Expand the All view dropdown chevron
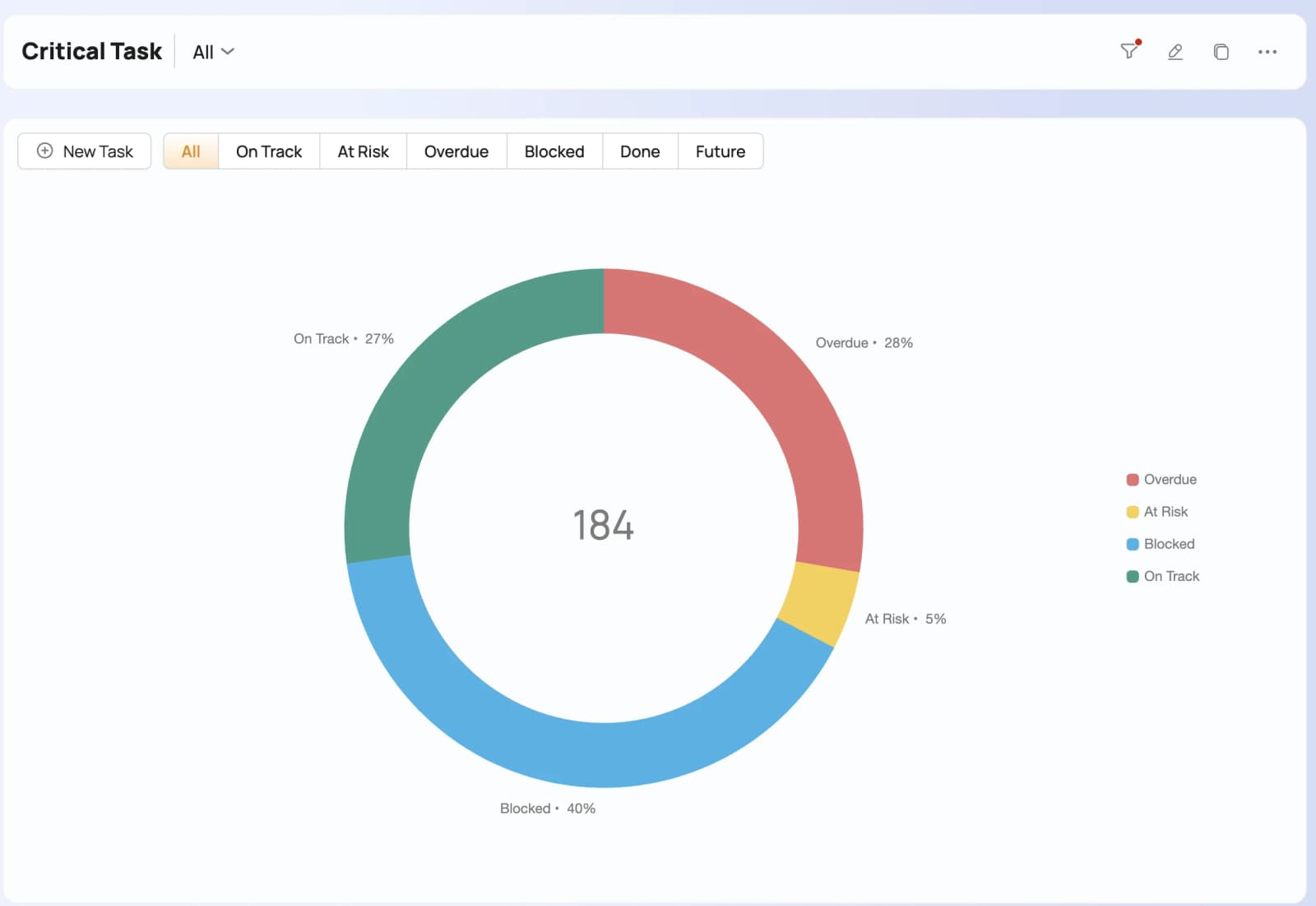Screen dimensions: 1316x906 point(228,52)
